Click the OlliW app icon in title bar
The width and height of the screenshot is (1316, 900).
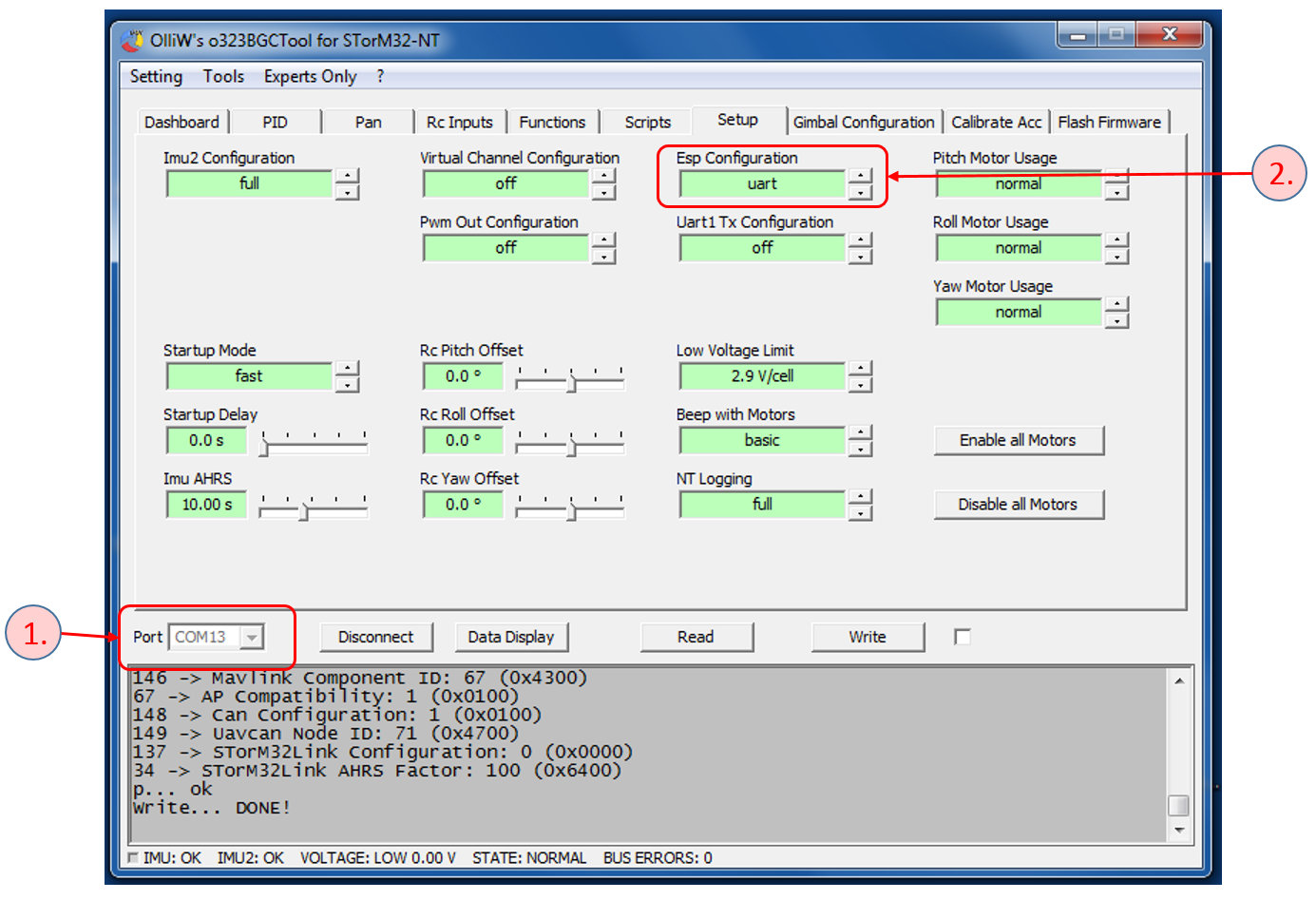(x=132, y=41)
